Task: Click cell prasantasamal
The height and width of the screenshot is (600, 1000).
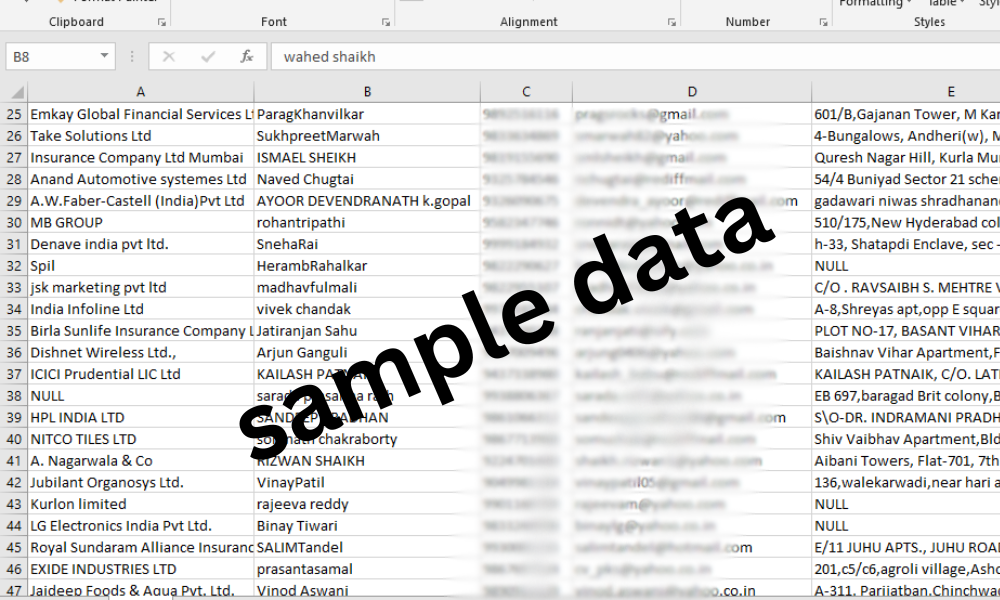Action: (367, 569)
